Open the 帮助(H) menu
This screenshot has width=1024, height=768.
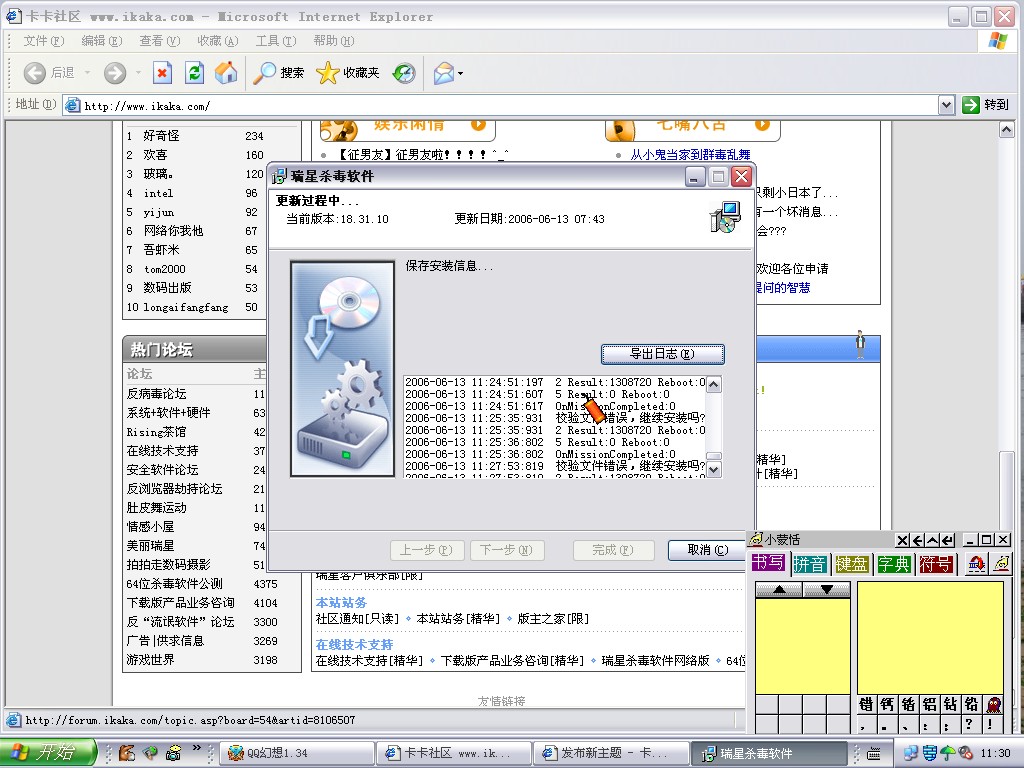point(334,40)
